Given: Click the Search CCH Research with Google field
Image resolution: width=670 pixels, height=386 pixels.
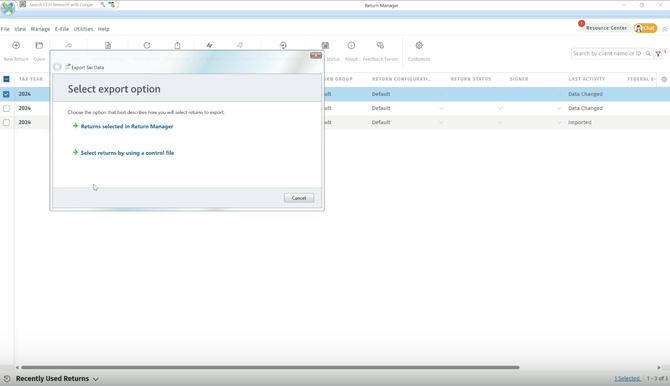Looking at the screenshot, I should (x=62, y=4).
